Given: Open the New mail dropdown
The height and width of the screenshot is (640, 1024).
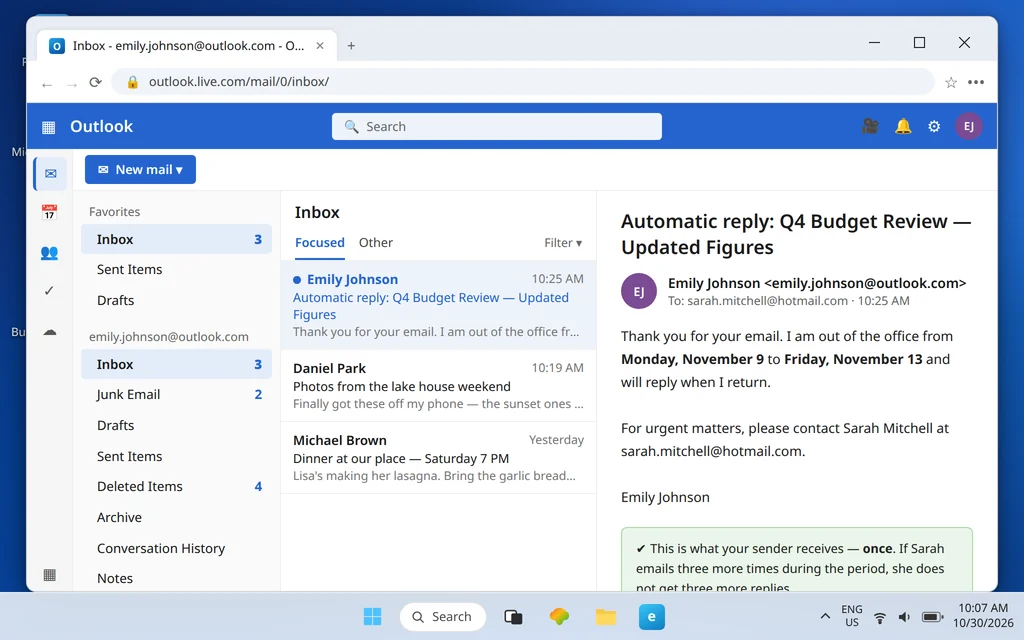Looking at the screenshot, I should 140,170.
